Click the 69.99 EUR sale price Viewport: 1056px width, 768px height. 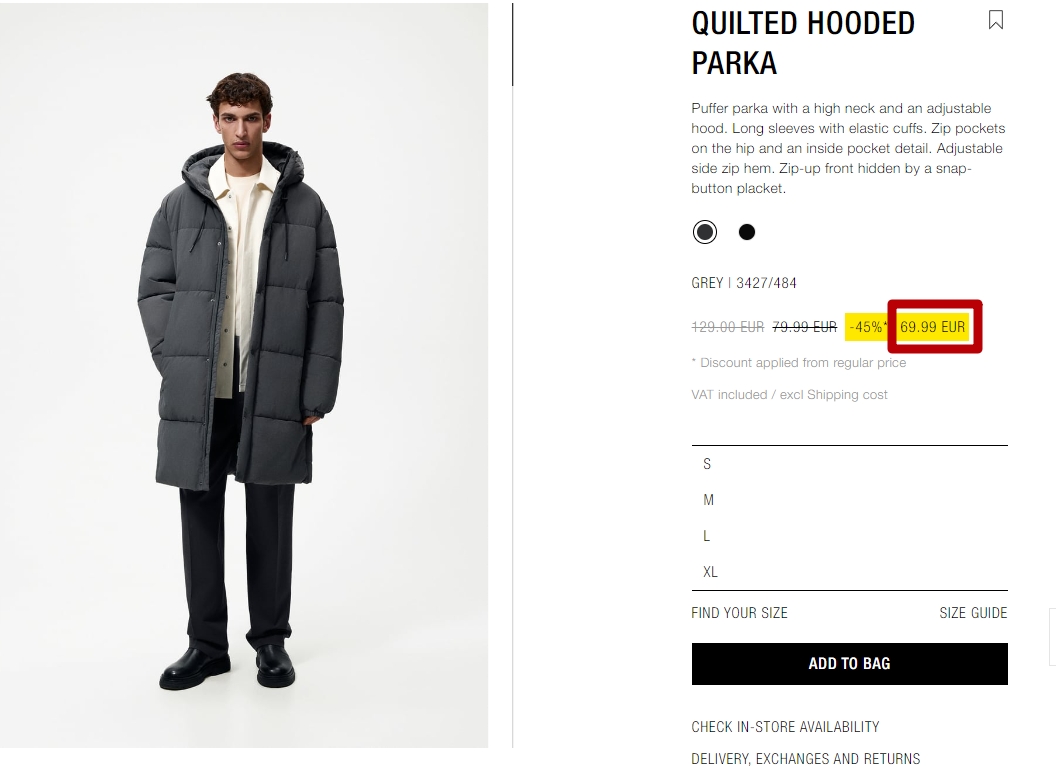click(x=932, y=327)
